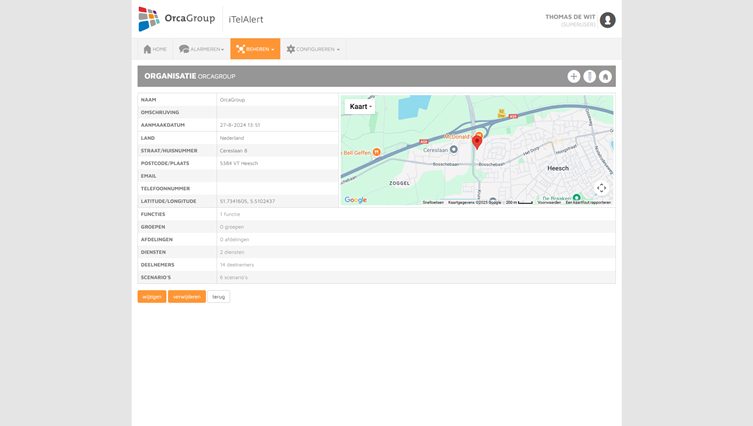
Task: Click the '0 afdelingen' value
Action: pyautogui.click(x=234, y=239)
